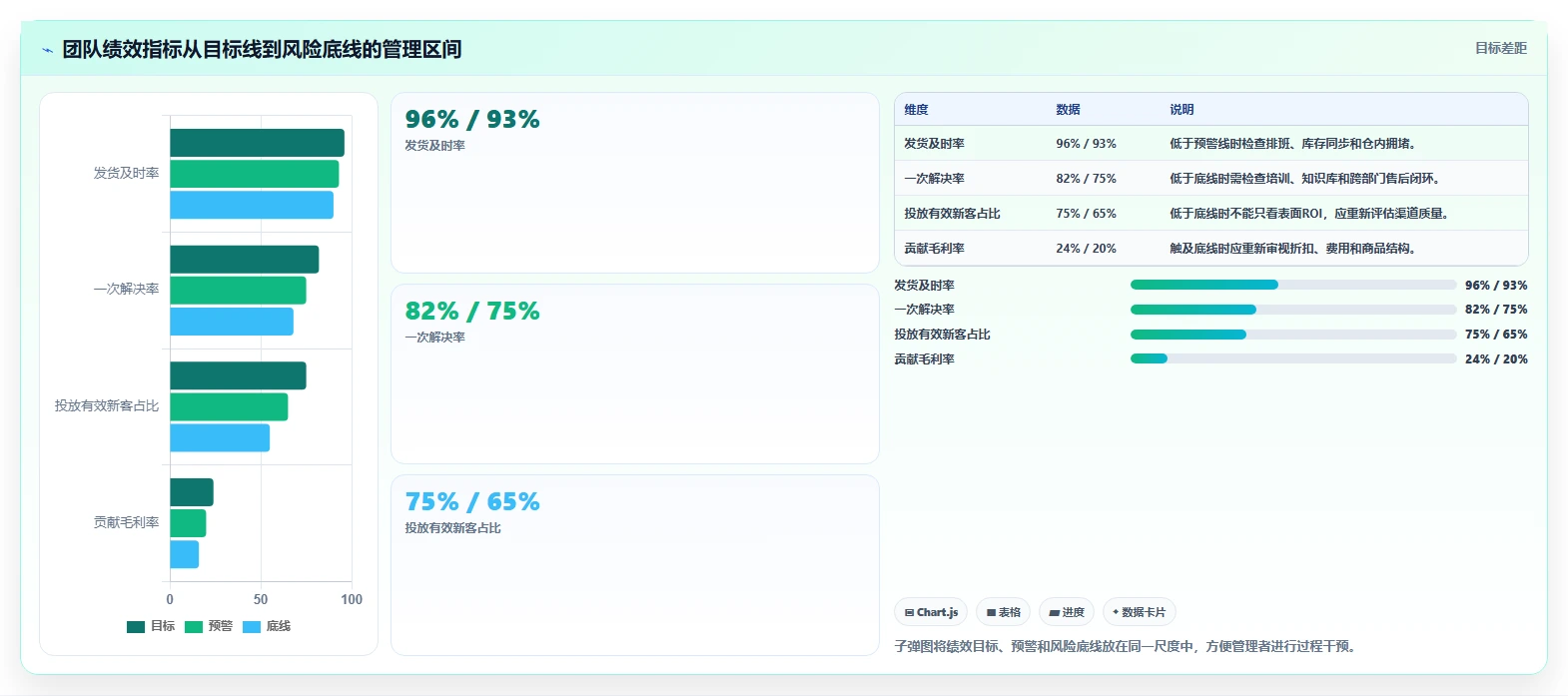Click the 目标差距 label in the header
The image size is (1568, 696).
click(x=1501, y=48)
